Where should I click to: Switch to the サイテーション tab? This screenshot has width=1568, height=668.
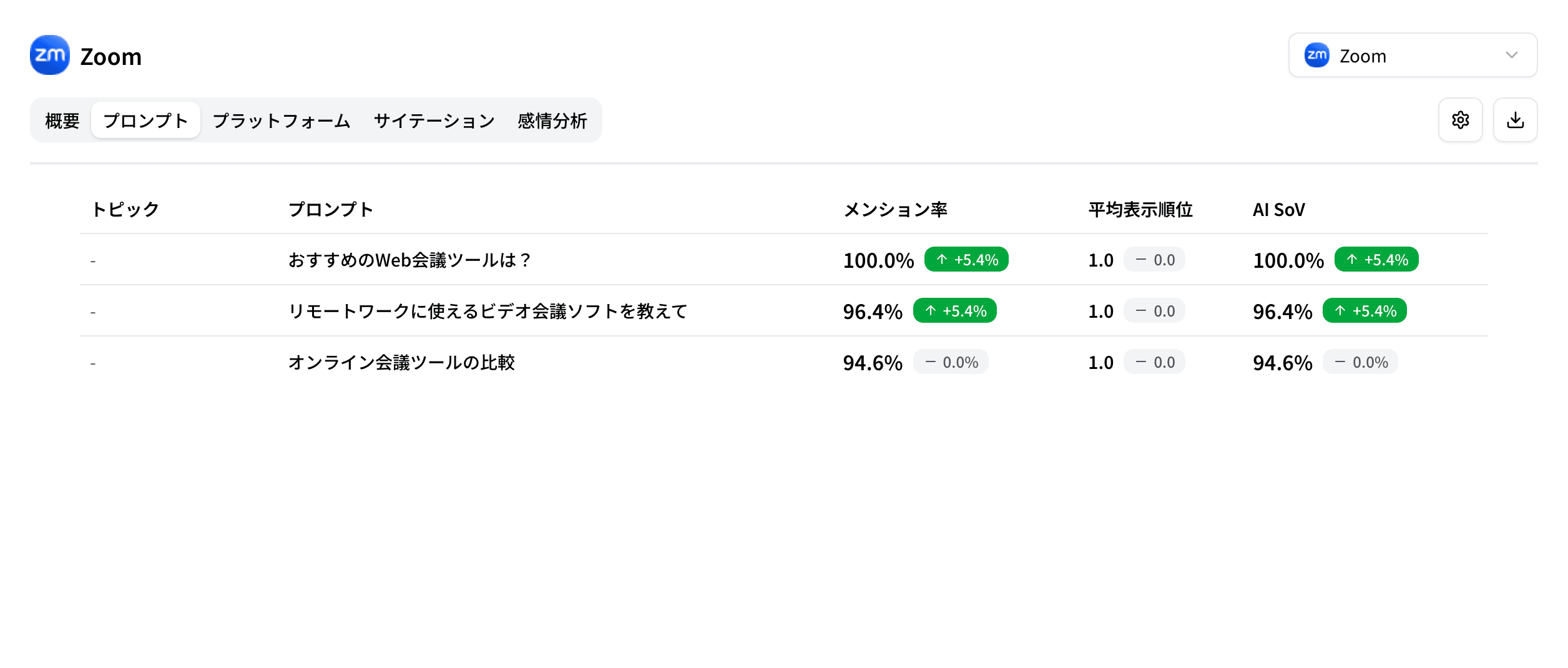[433, 120]
